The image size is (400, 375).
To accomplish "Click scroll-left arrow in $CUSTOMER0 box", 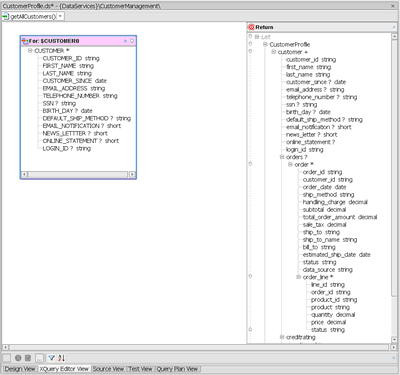I will [24, 174].
